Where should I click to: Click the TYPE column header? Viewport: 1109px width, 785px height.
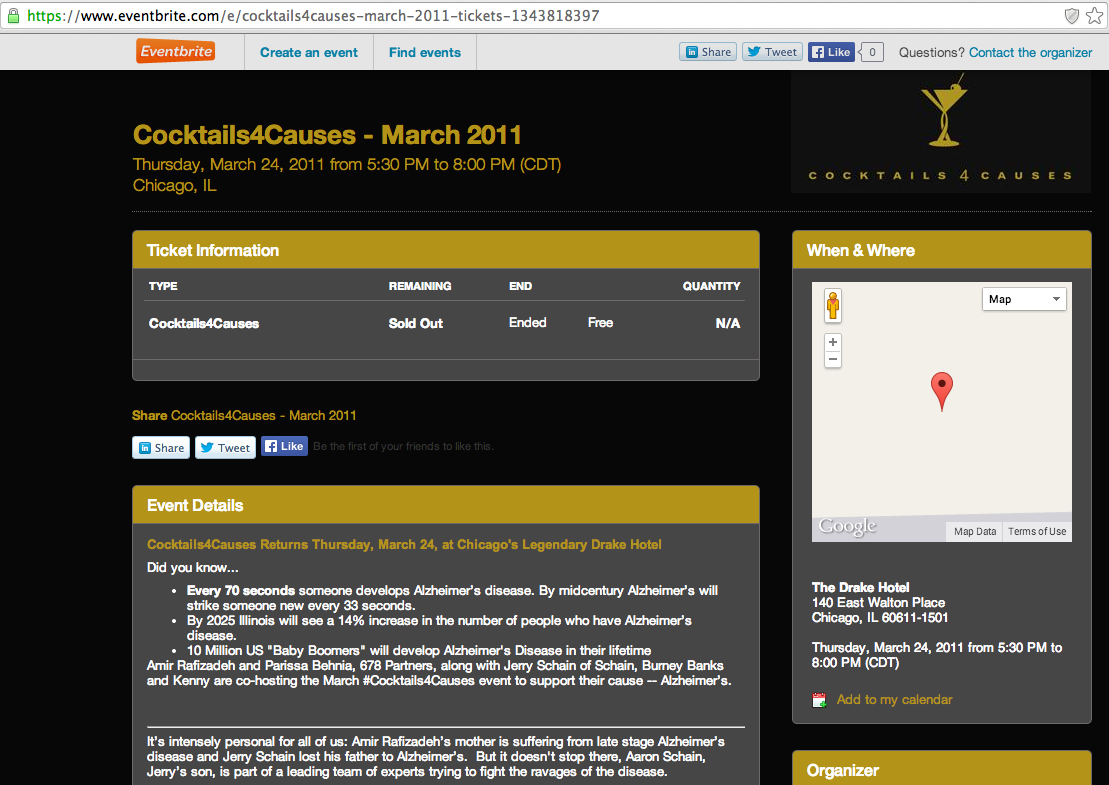pyautogui.click(x=163, y=286)
